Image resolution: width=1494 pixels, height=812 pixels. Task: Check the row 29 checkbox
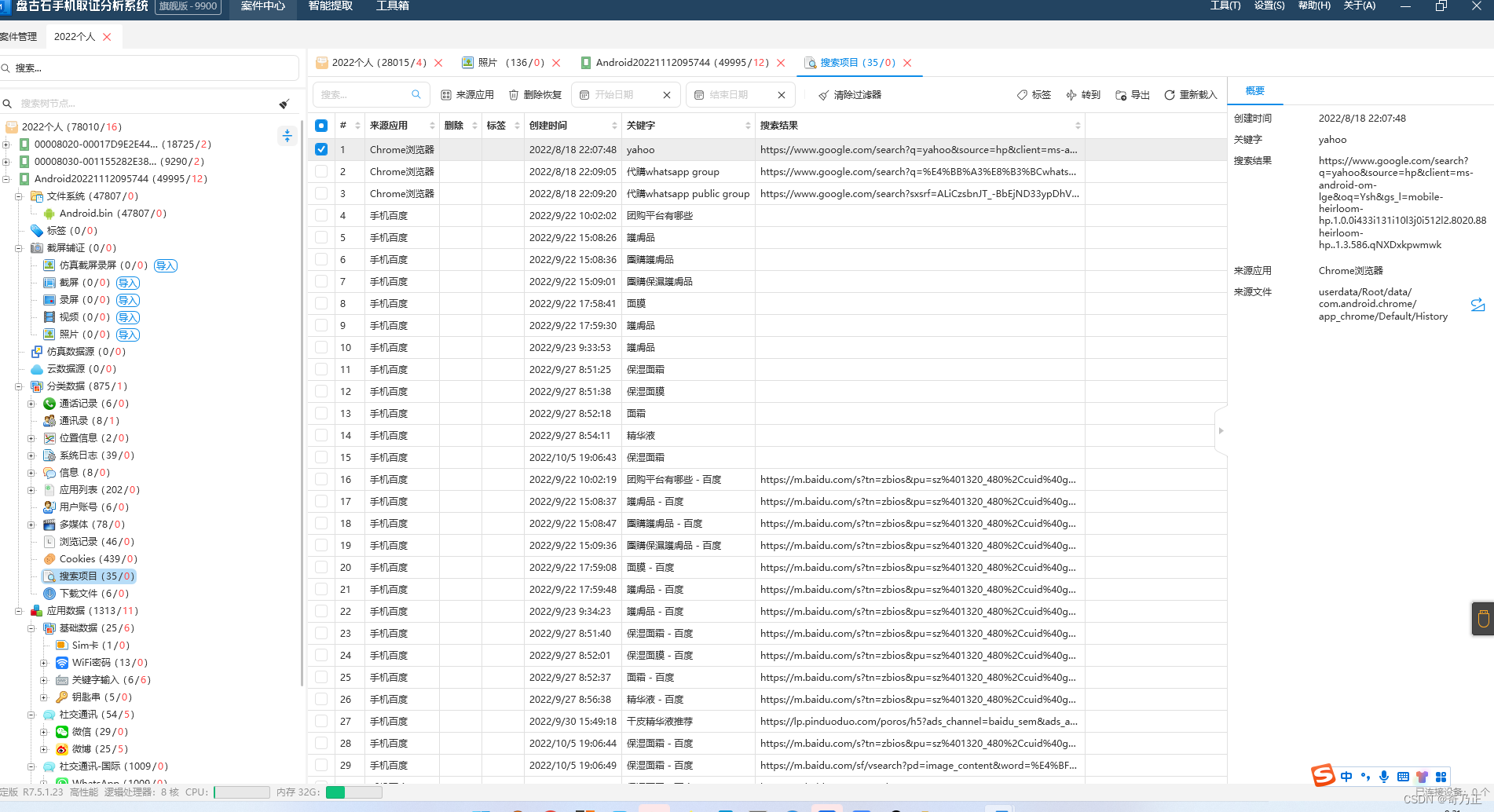click(321, 765)
